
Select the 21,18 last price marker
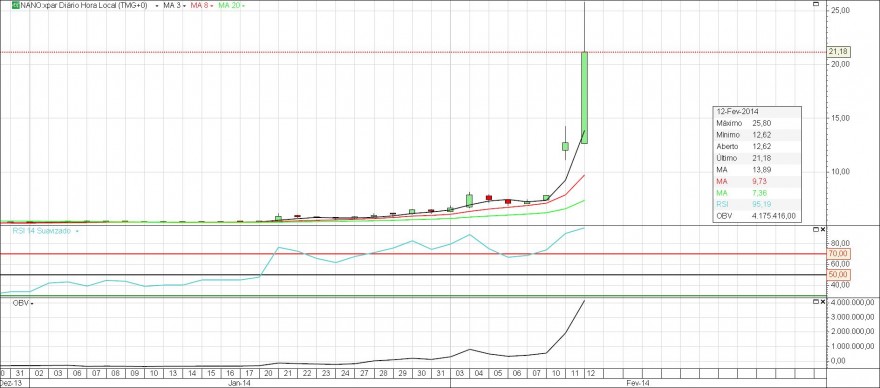click(x=838, y=52)
